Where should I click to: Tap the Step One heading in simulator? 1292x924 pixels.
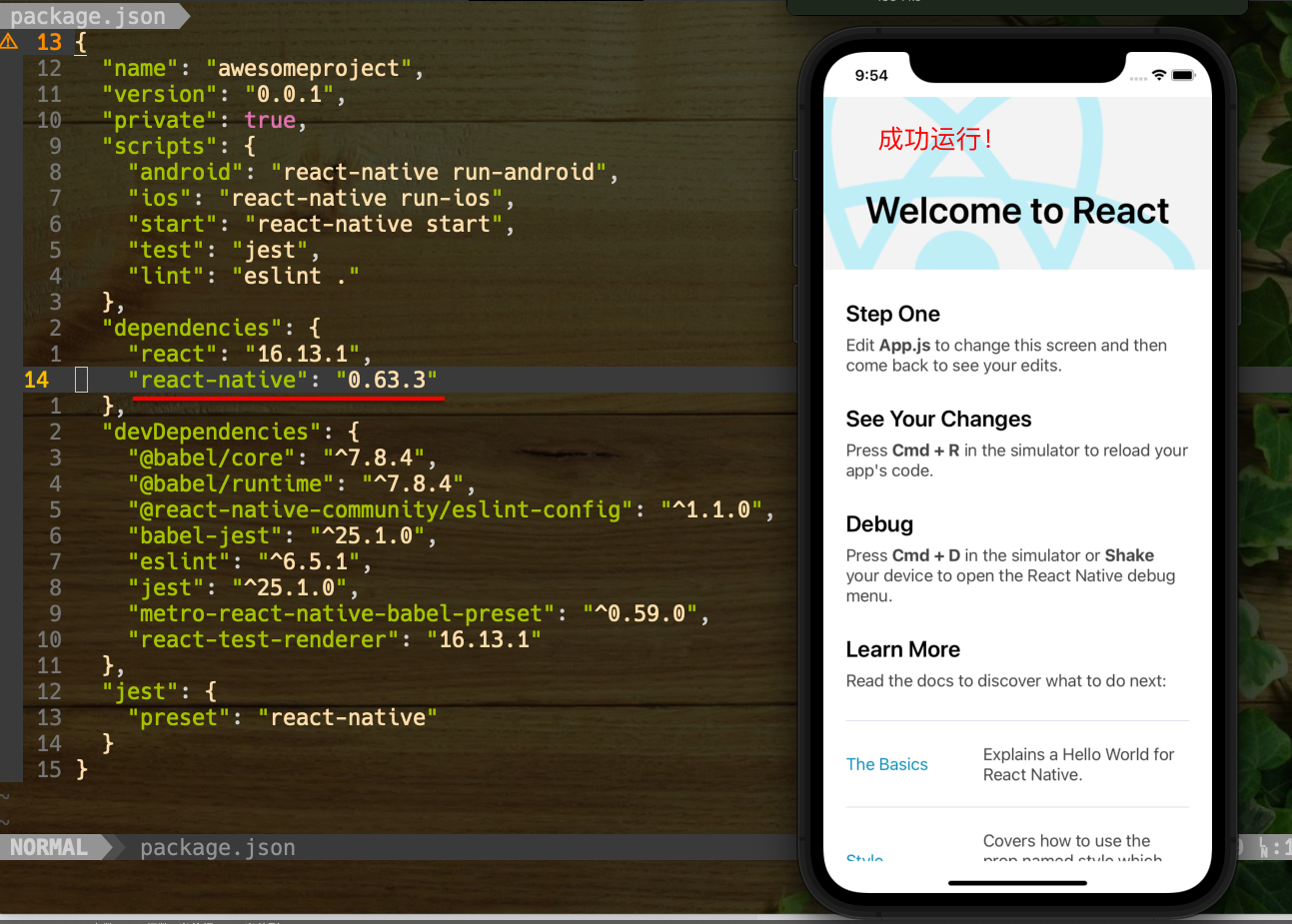pyautogui.click(x=892, y=314)
